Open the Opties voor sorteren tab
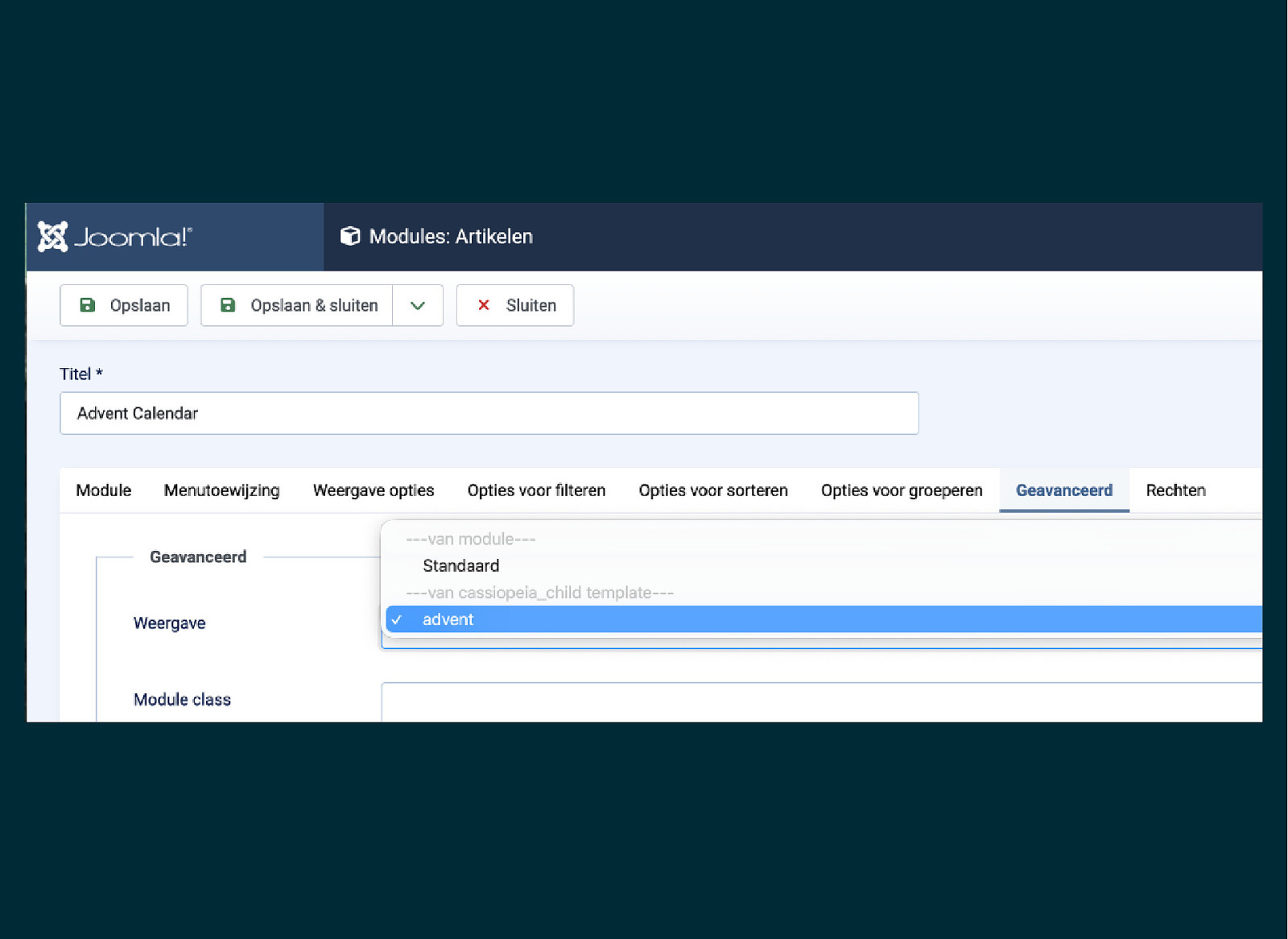Image resolution: width=1288 pixels, height=939 pixels. point(713,490)
